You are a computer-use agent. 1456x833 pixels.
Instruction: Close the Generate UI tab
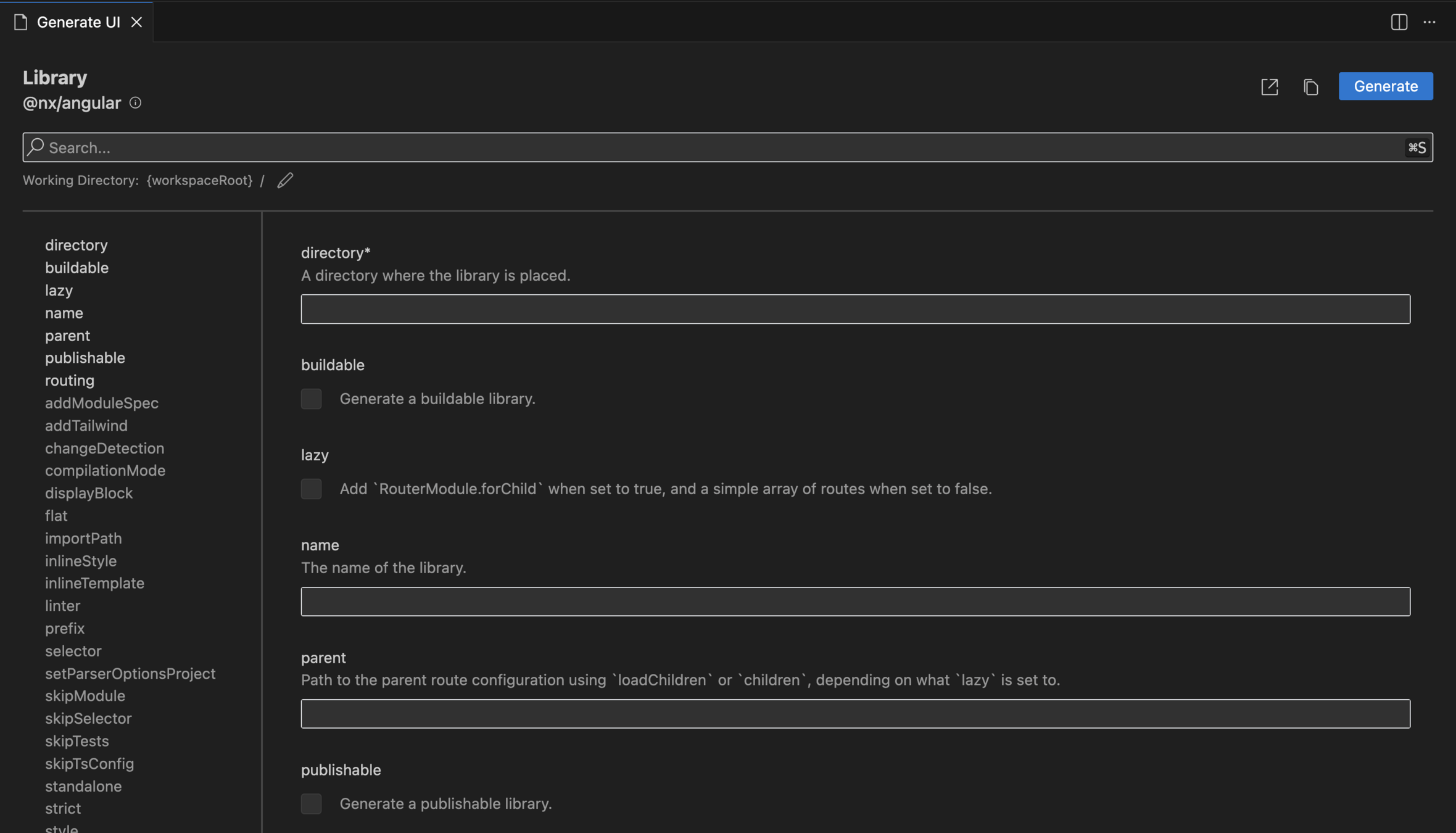tap(137, 22)
